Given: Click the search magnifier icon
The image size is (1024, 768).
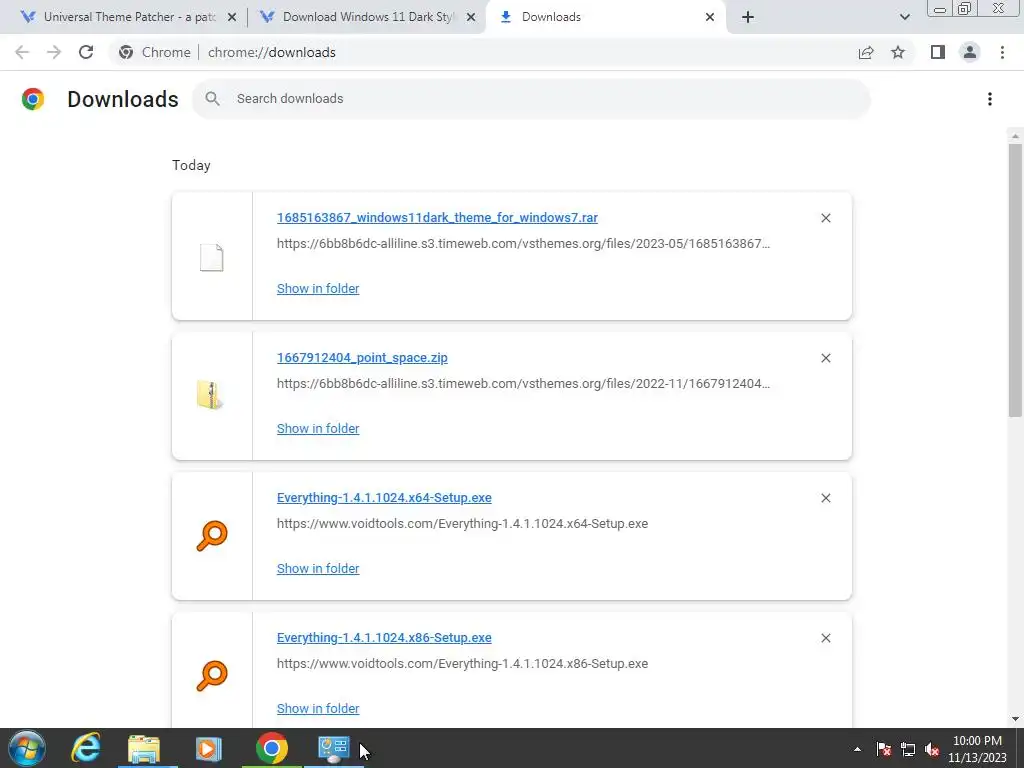Looking at the screenshot, I should pos(212,99).
